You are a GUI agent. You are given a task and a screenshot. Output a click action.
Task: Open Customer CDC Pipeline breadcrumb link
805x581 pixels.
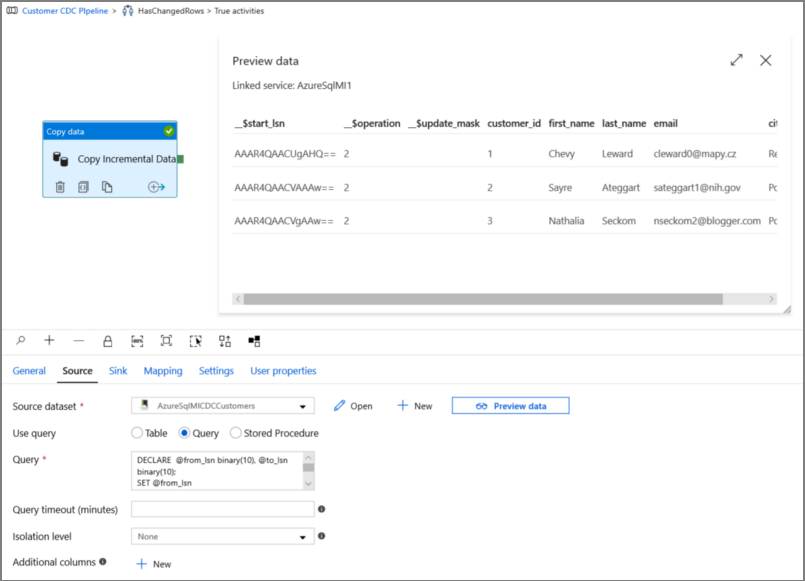coord(64,12)
